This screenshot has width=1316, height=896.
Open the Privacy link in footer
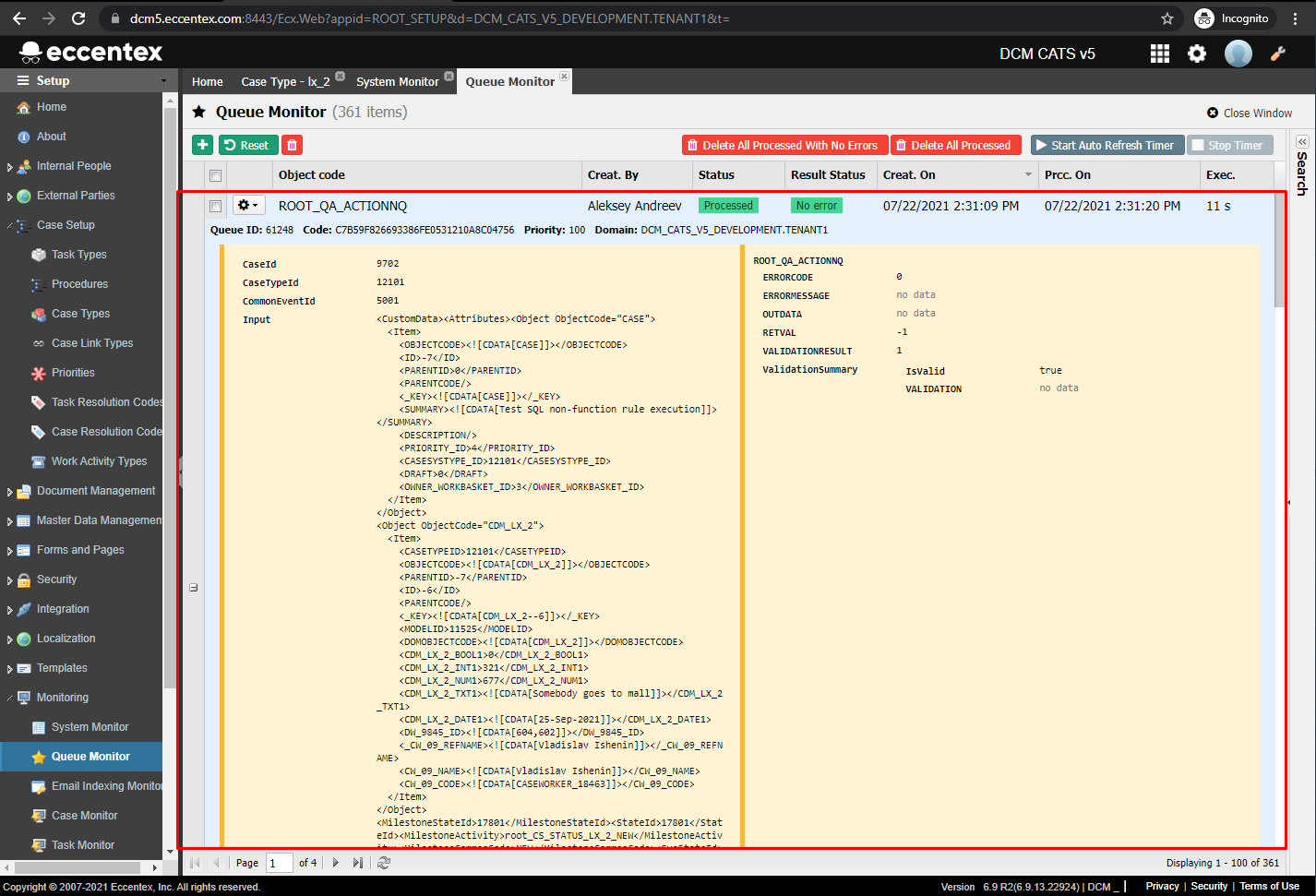tap(1162, 886)
